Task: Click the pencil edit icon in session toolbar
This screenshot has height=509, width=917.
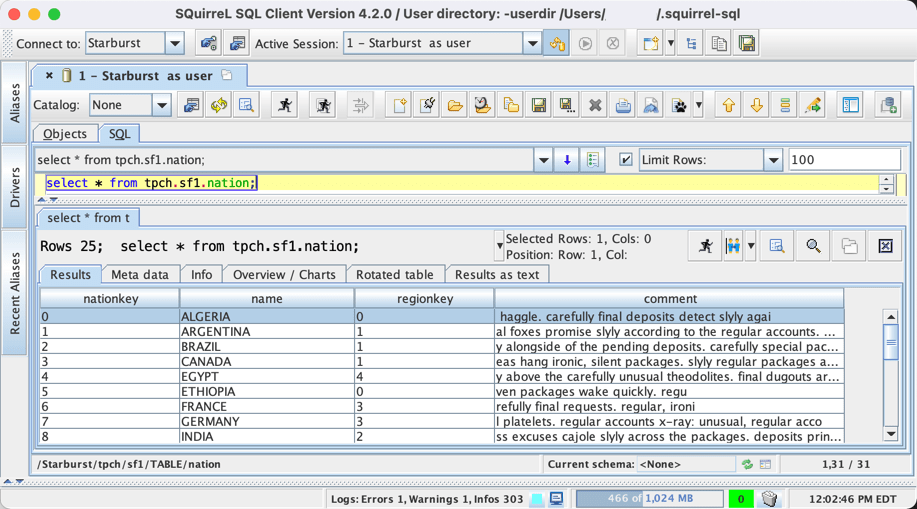Action: click(x=813, y=105)
